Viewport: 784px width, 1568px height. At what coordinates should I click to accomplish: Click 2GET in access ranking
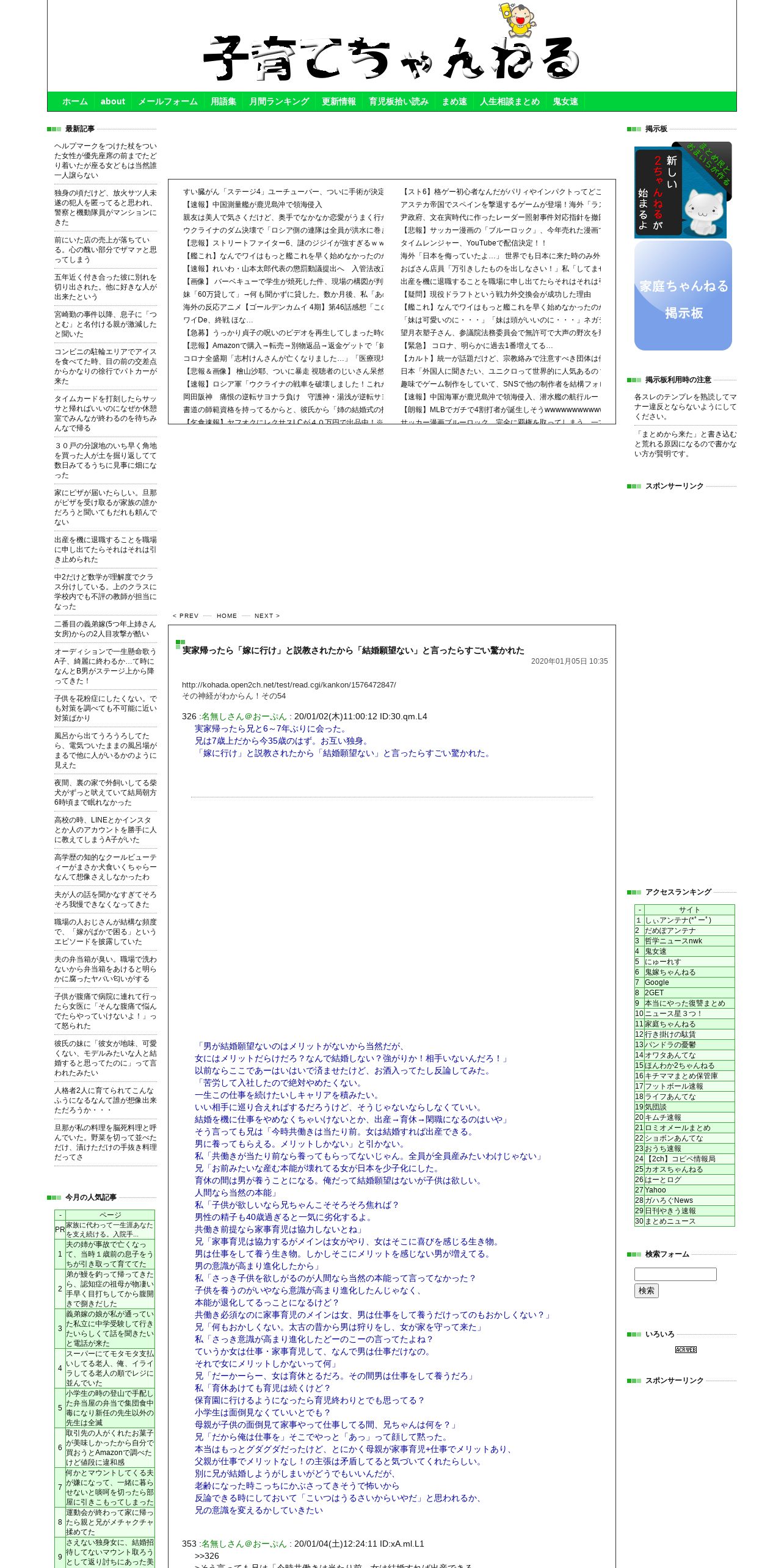pos(654,993)
